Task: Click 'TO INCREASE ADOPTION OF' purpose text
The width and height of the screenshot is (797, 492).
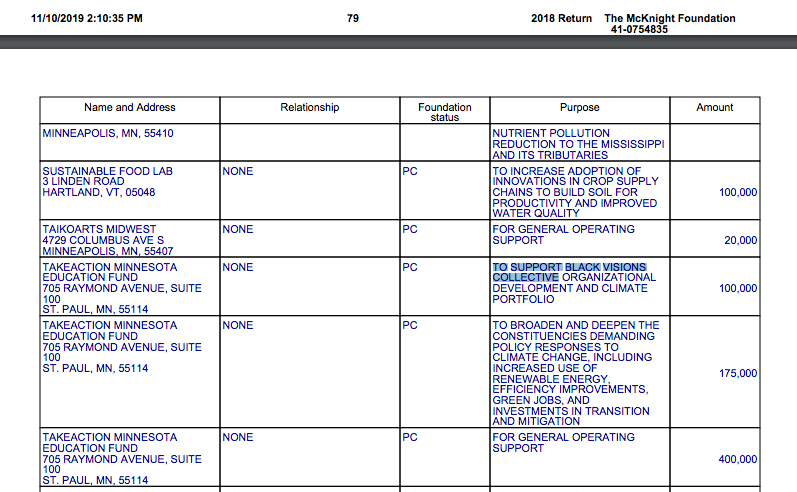Action: [x=566, y=171]
